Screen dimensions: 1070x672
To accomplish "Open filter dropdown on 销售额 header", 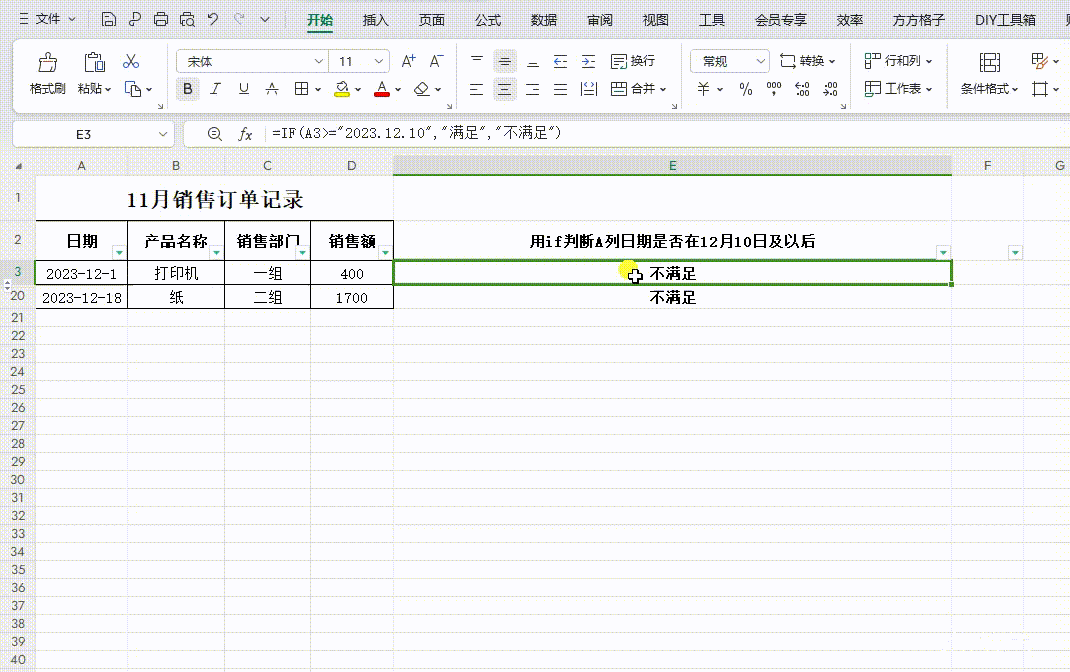I will point(385,252).
